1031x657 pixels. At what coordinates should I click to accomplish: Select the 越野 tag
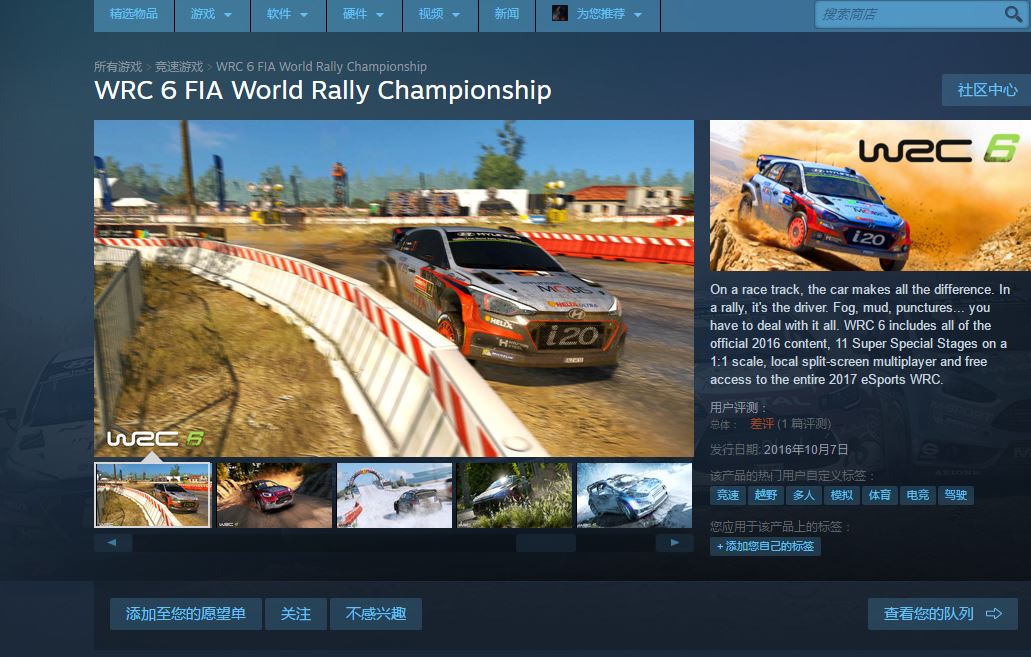765,495
